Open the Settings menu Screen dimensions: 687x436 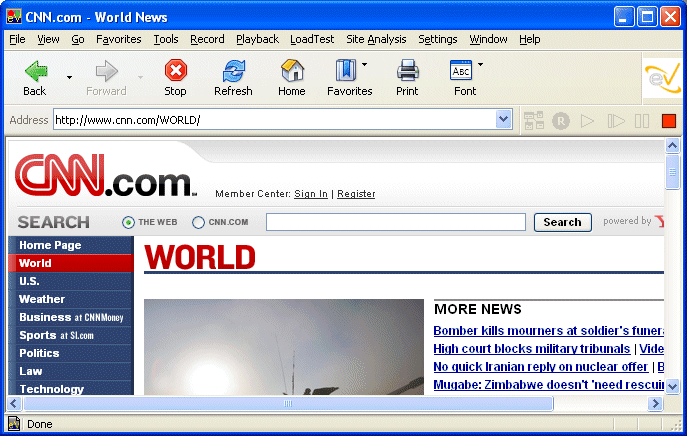(x=438, y=39)
